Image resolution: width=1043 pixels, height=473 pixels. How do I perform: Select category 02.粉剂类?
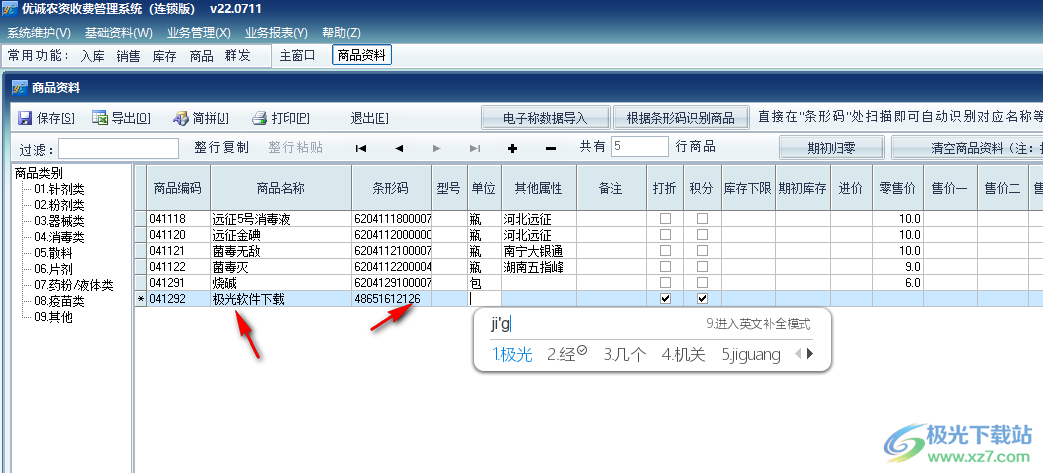click(x=59, y=206)
